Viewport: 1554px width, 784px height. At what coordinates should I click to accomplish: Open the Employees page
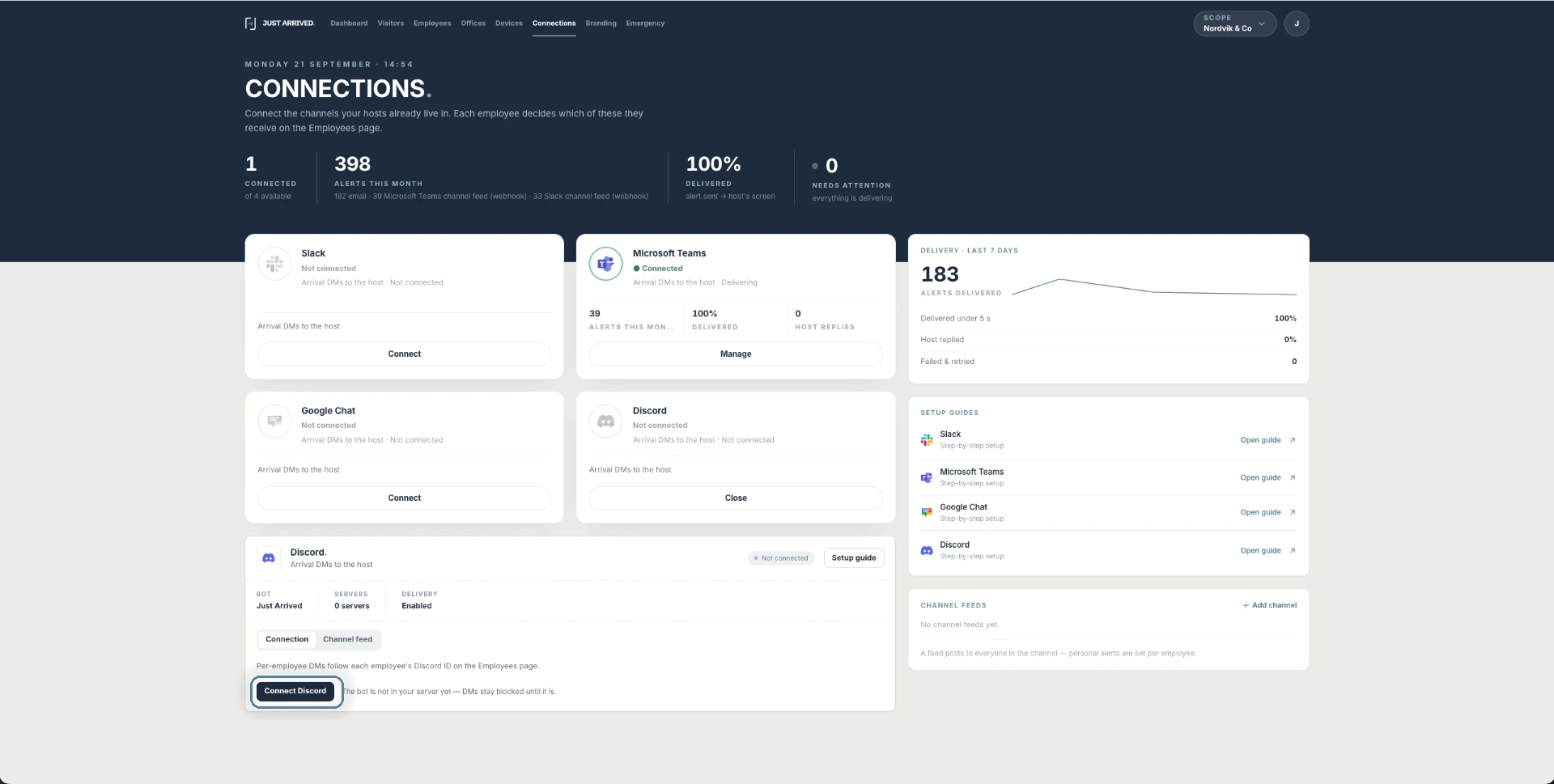coord(432,23)
